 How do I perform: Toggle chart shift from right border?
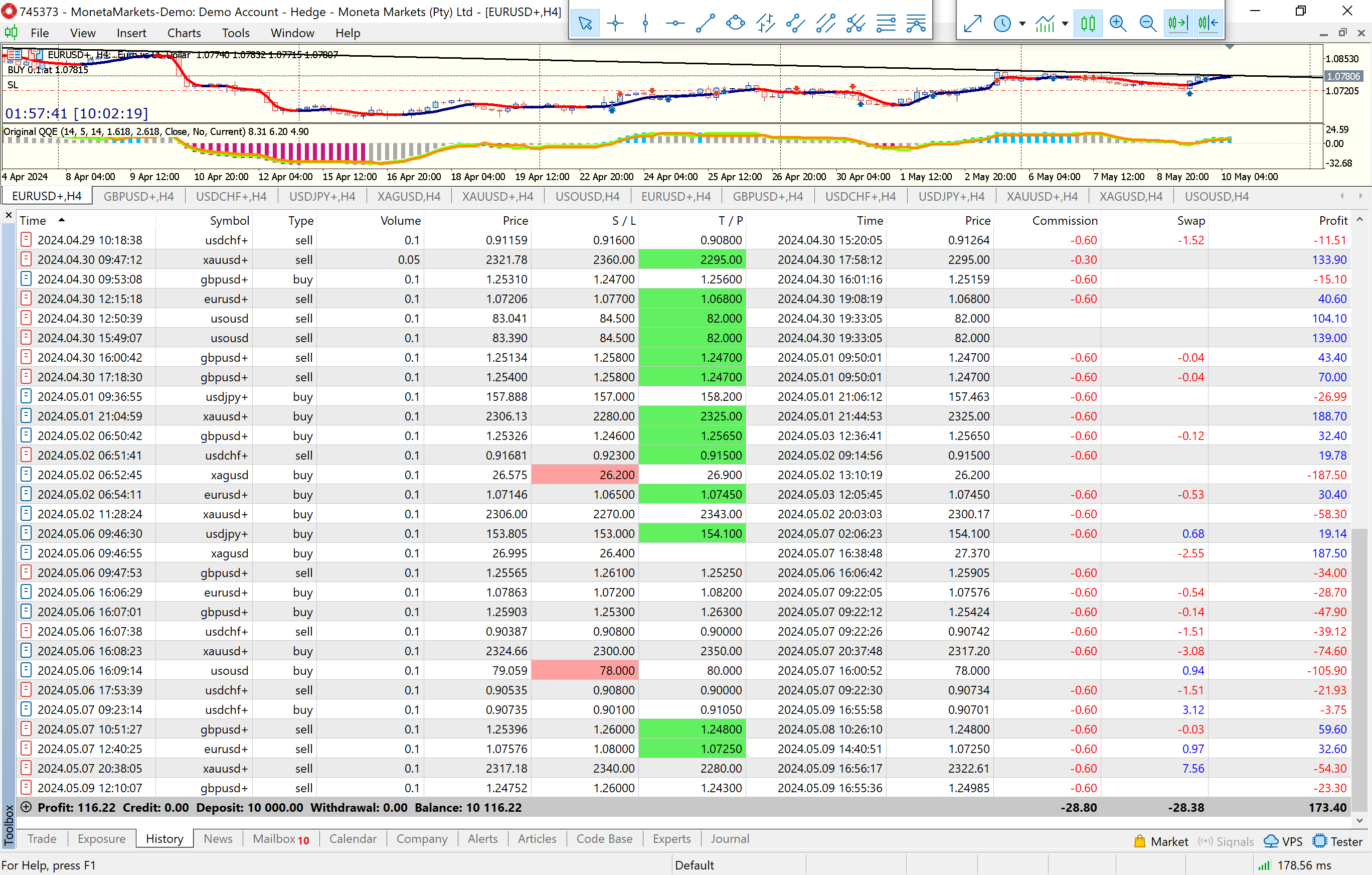(x=1208, y=24)
